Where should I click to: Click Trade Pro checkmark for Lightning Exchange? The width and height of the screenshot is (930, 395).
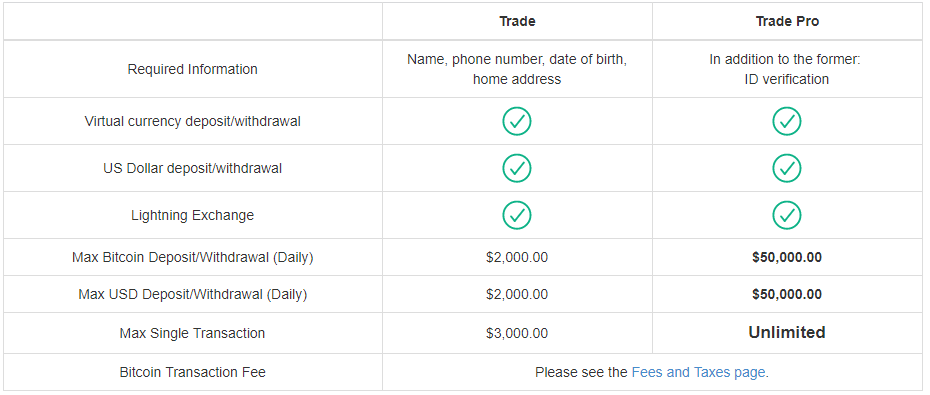point(786,215)
